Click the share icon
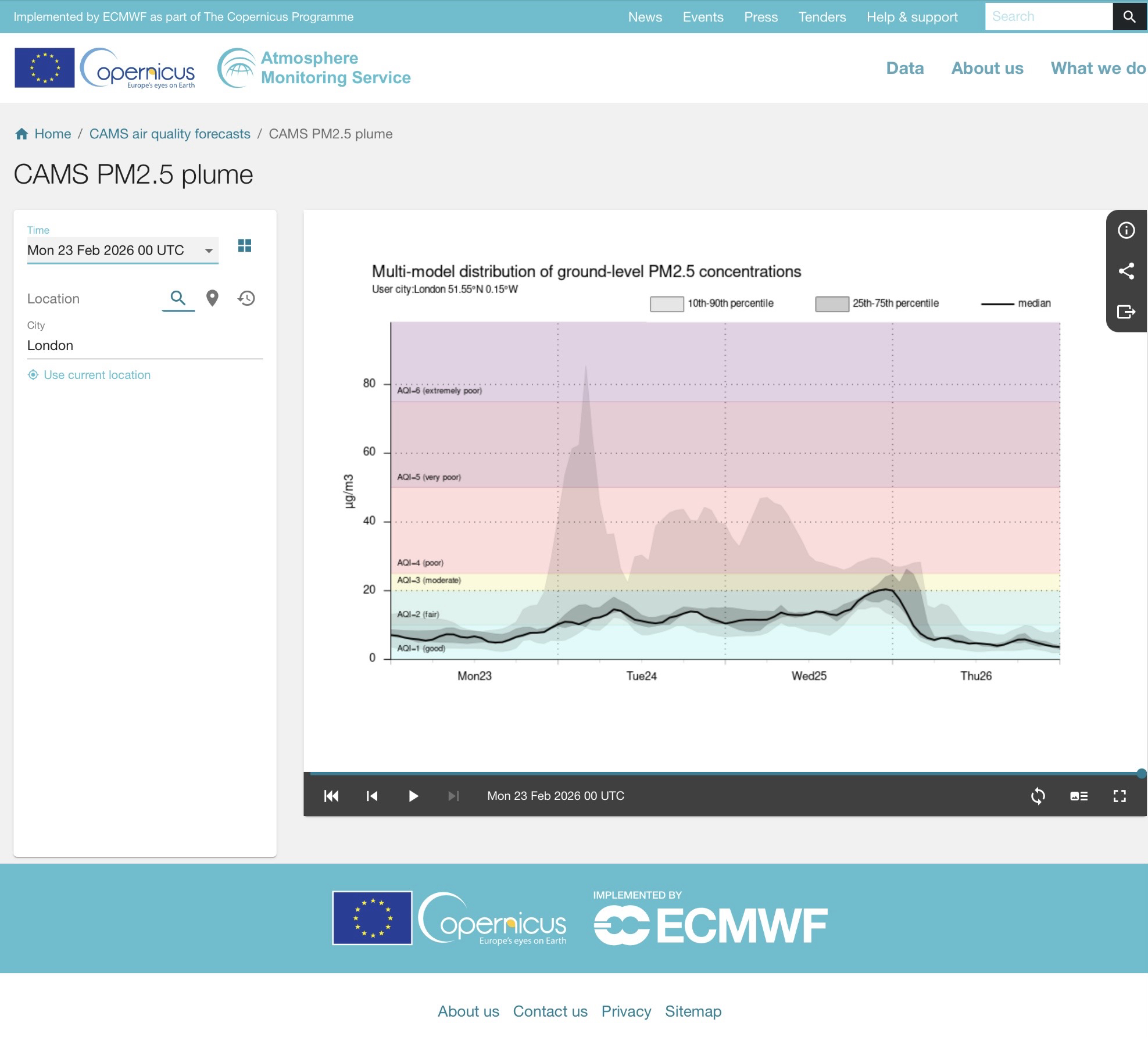 click(x=1126, y=271)
